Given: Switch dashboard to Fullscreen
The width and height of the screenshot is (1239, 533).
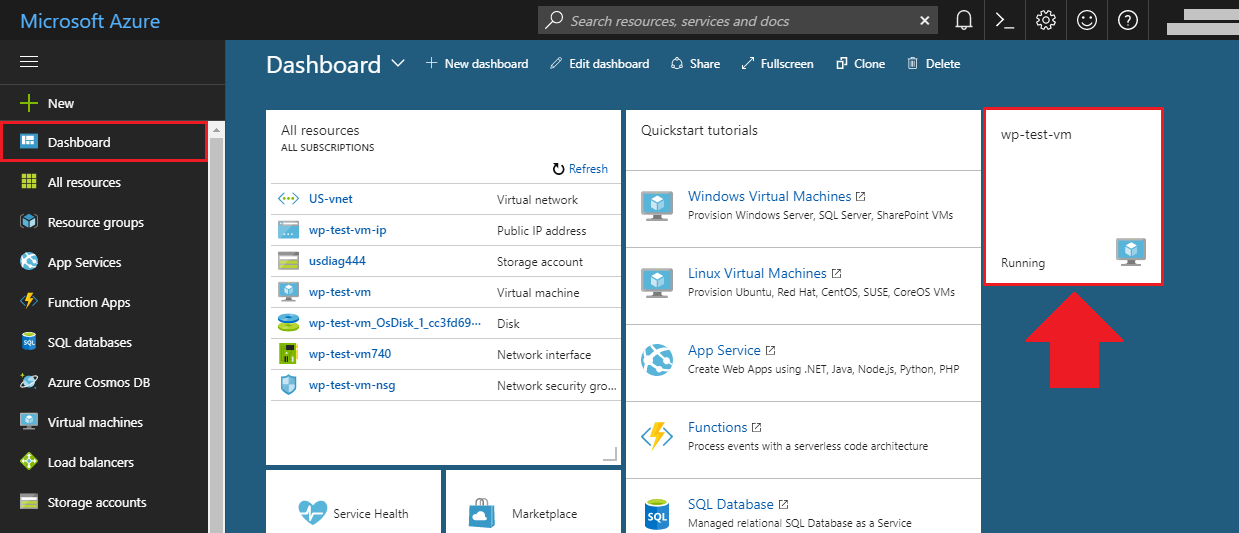Looking at the screenshot, I should [777, 63].
